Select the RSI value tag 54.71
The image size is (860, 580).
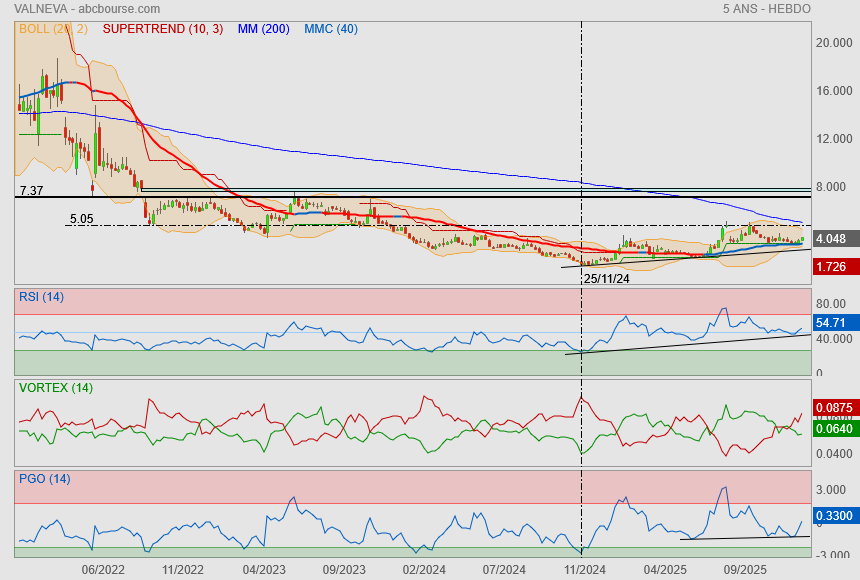coord(832,323)
